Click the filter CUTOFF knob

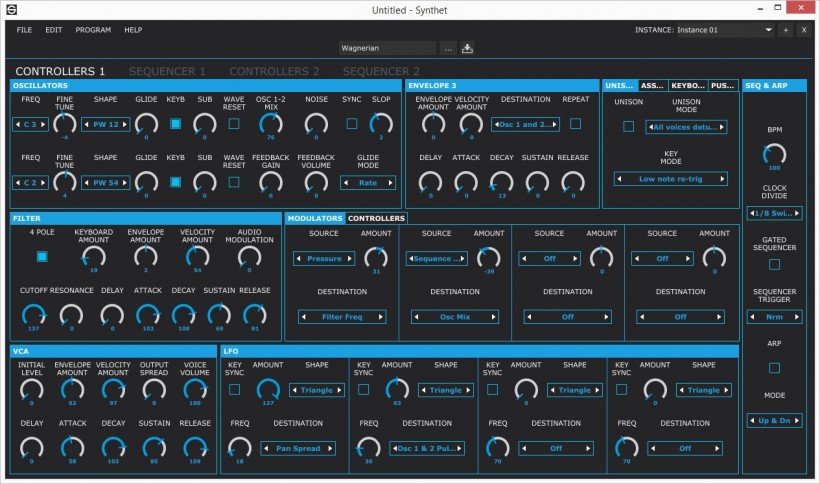(x=33, y=314)
